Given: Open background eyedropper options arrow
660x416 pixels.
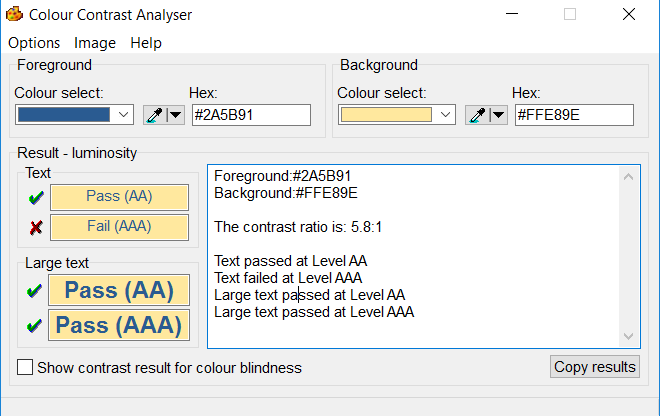Looking at the screenshot, I should pos(498,115).
